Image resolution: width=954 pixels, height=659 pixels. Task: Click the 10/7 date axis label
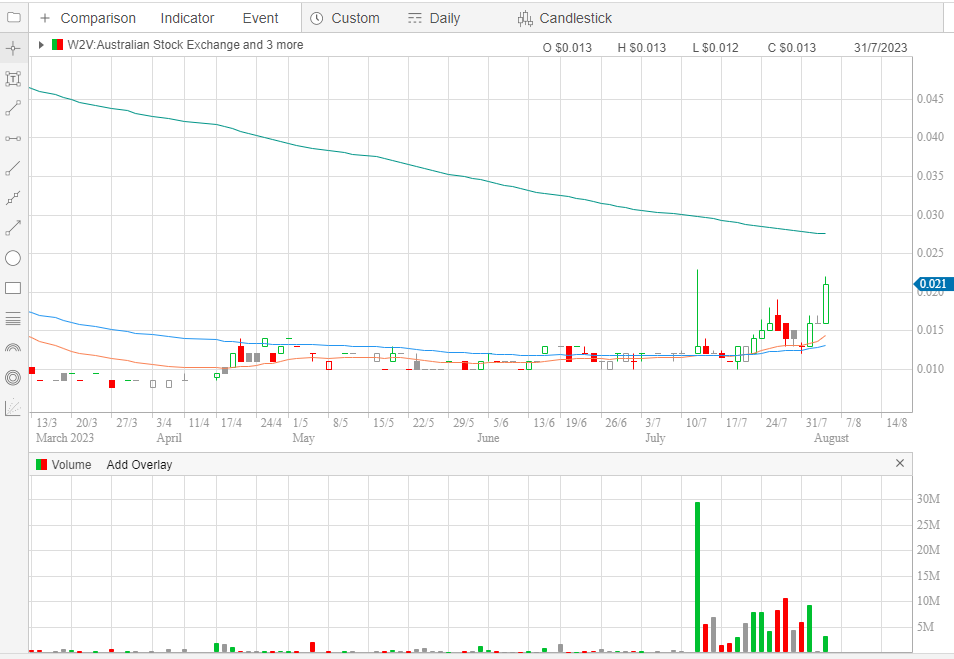[x=696, y=422]
